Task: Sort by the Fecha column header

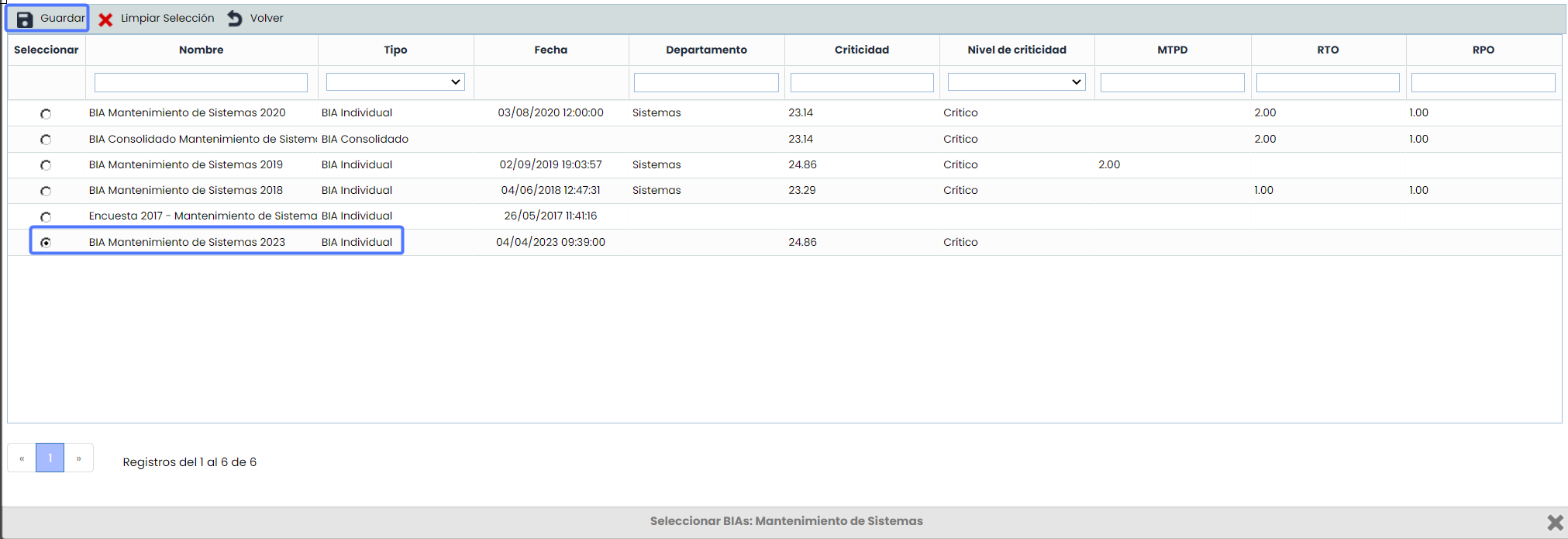Action: pyautogui.click(x=550, y=50)
